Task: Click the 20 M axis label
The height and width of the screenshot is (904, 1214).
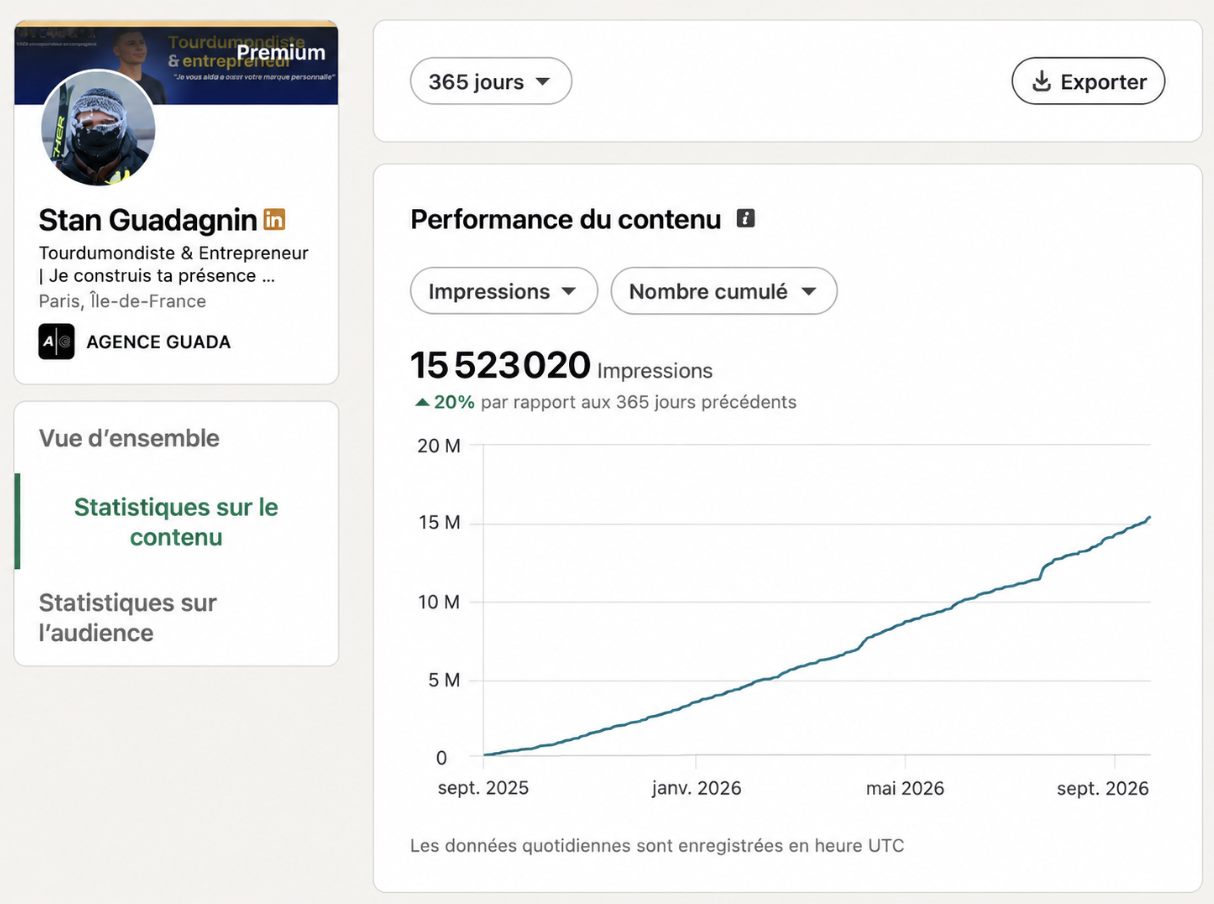Action: tap(439, 446)
